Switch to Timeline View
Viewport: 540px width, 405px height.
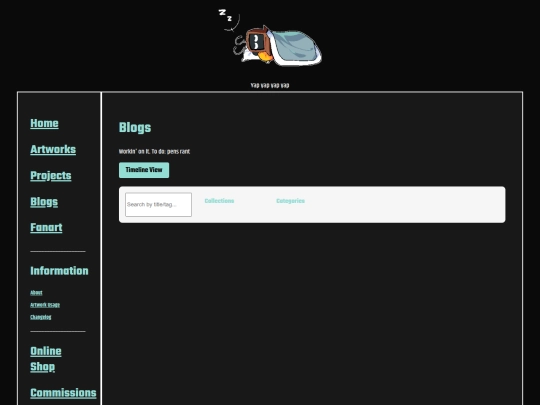coord(144,170)
